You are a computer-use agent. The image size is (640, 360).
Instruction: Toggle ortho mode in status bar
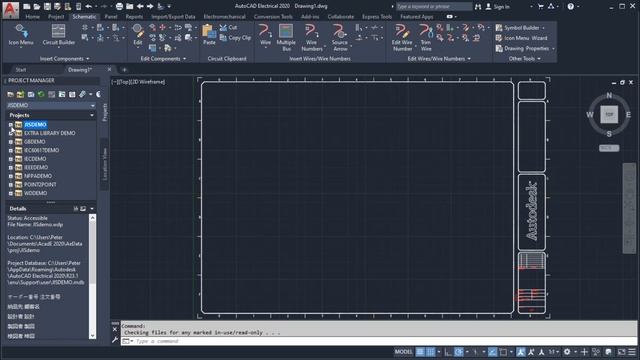(448, 351)
